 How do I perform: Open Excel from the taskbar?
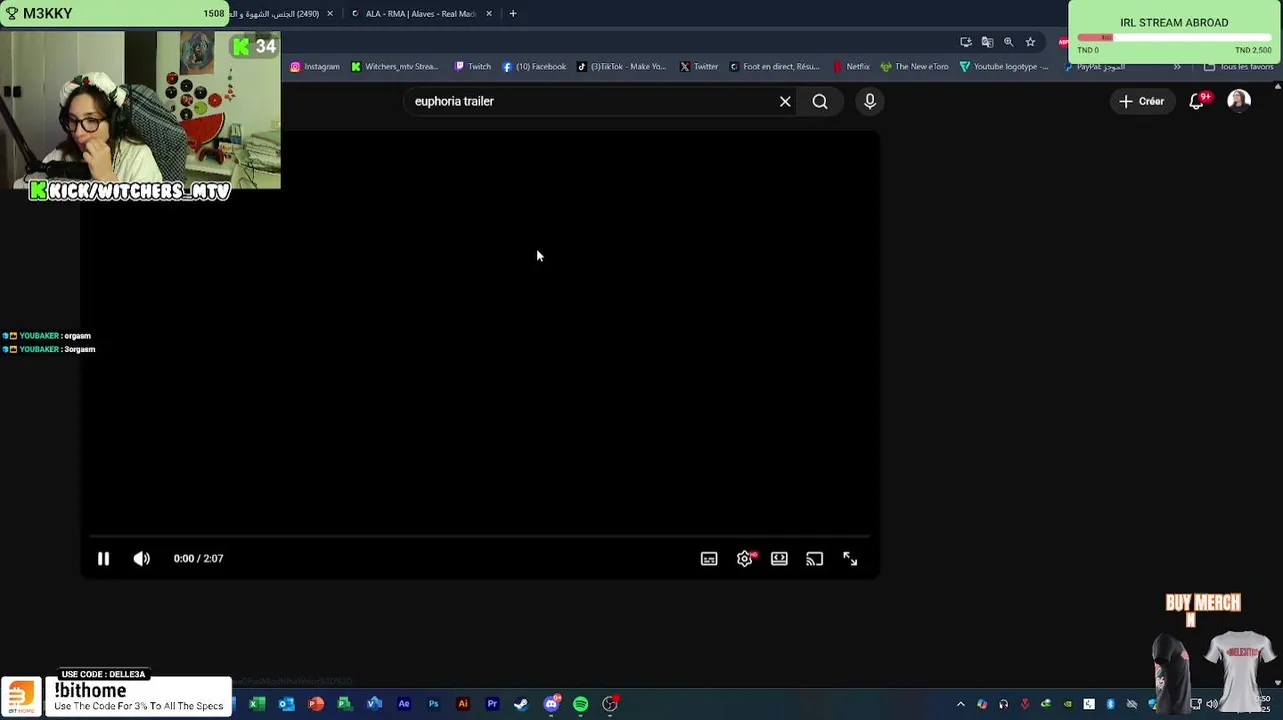[x=257, y=704]
